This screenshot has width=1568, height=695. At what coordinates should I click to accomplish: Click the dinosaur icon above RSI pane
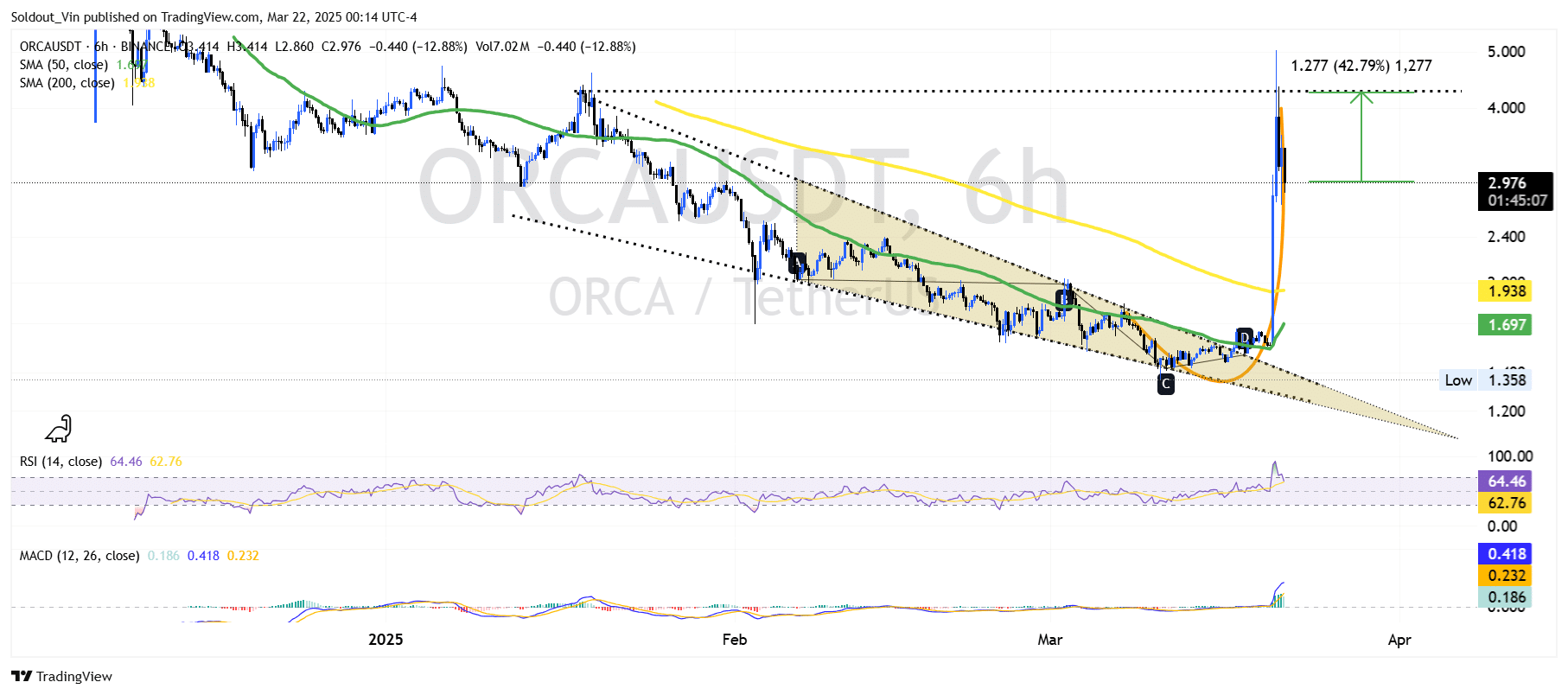point(59,429)
